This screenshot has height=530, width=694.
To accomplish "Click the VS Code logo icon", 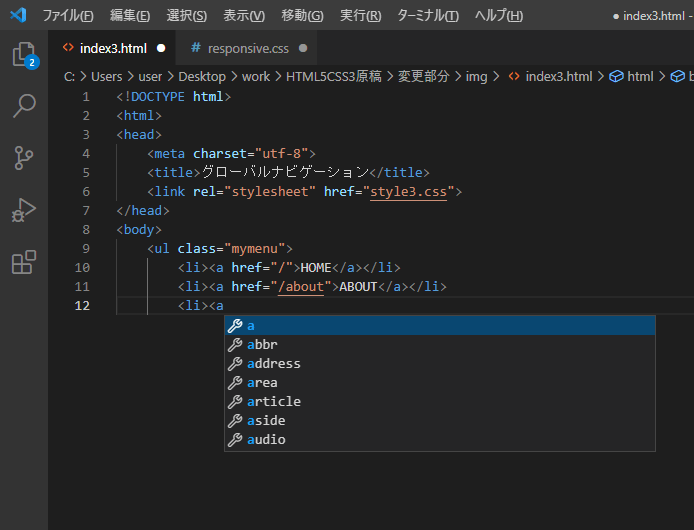I will pos(18,15).
